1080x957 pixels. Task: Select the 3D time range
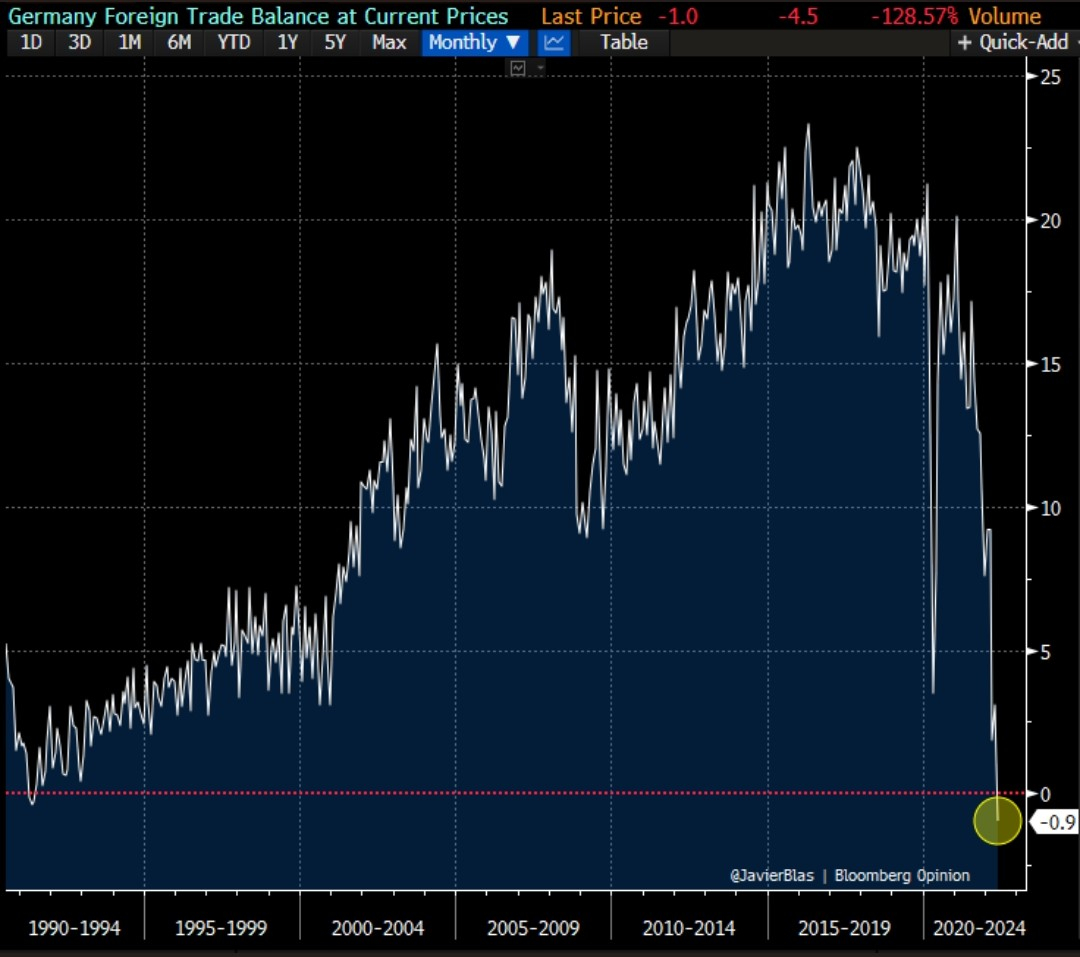click(x=79, y=43)
